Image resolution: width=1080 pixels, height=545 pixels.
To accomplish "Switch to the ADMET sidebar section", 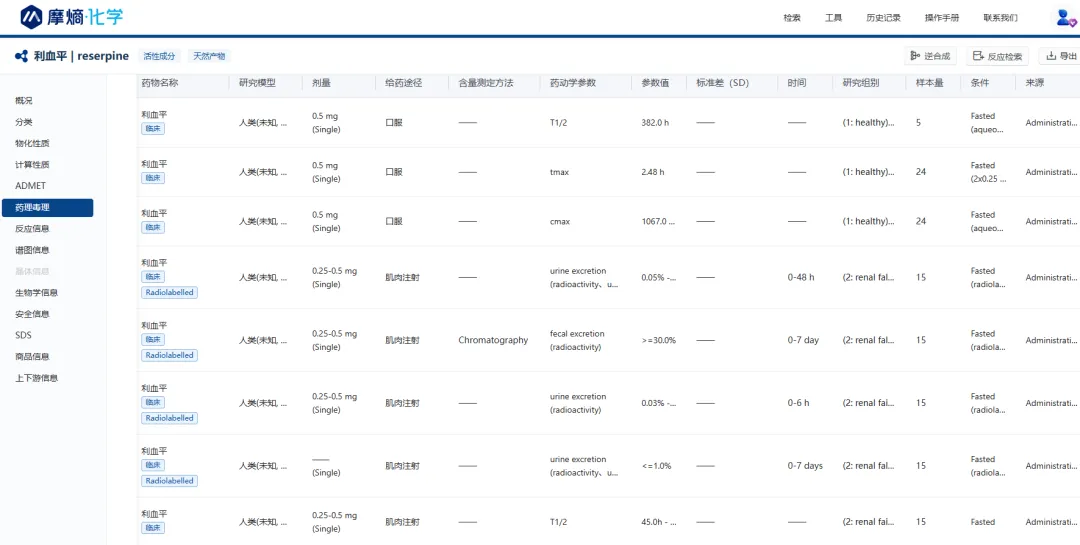I will point(30,186).
